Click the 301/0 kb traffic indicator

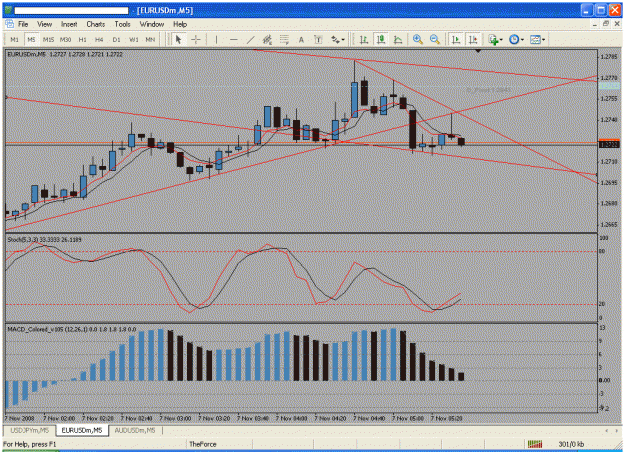(571, 444)
